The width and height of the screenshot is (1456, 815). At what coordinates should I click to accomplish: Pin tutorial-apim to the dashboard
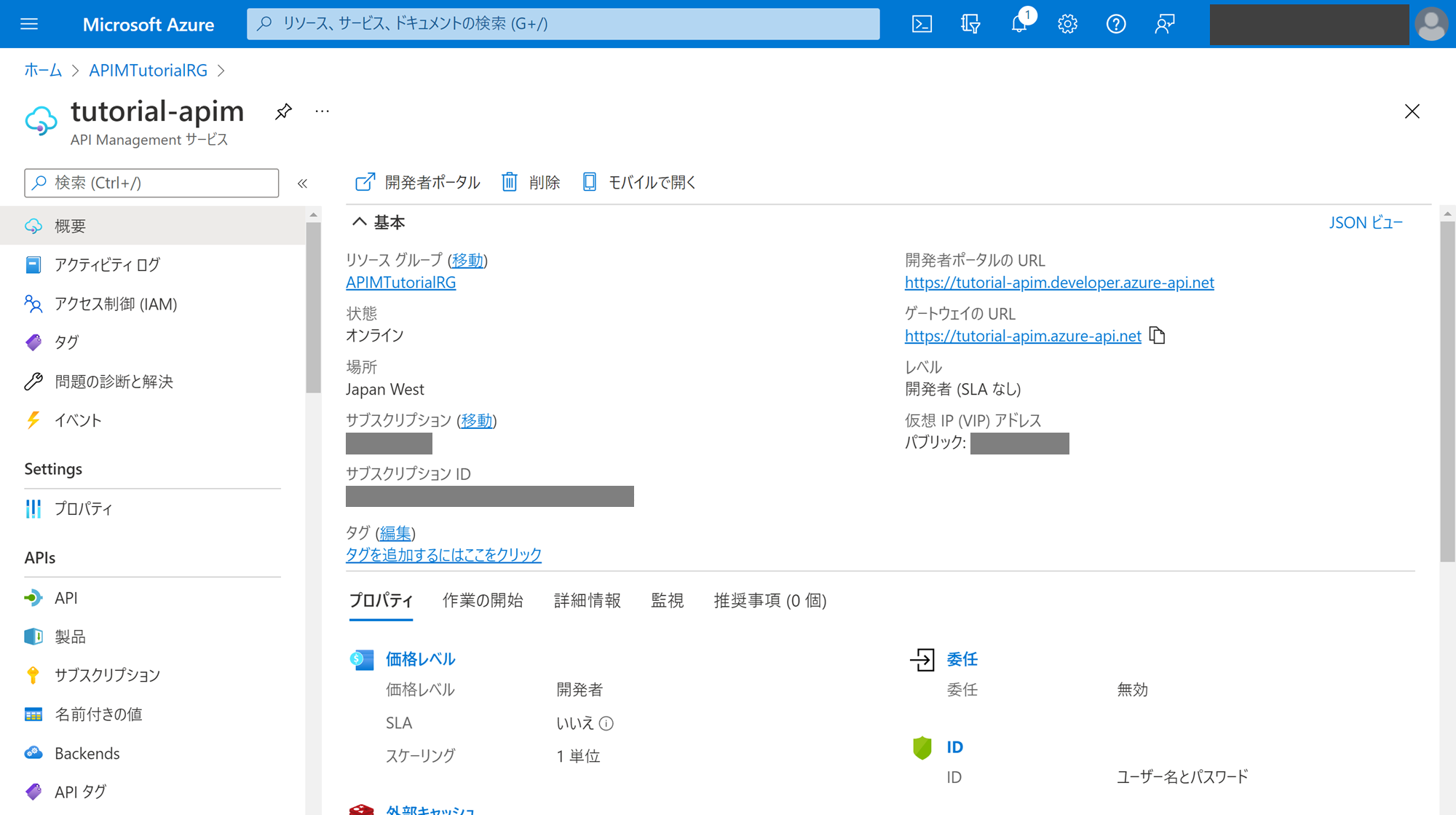[282, 111]
